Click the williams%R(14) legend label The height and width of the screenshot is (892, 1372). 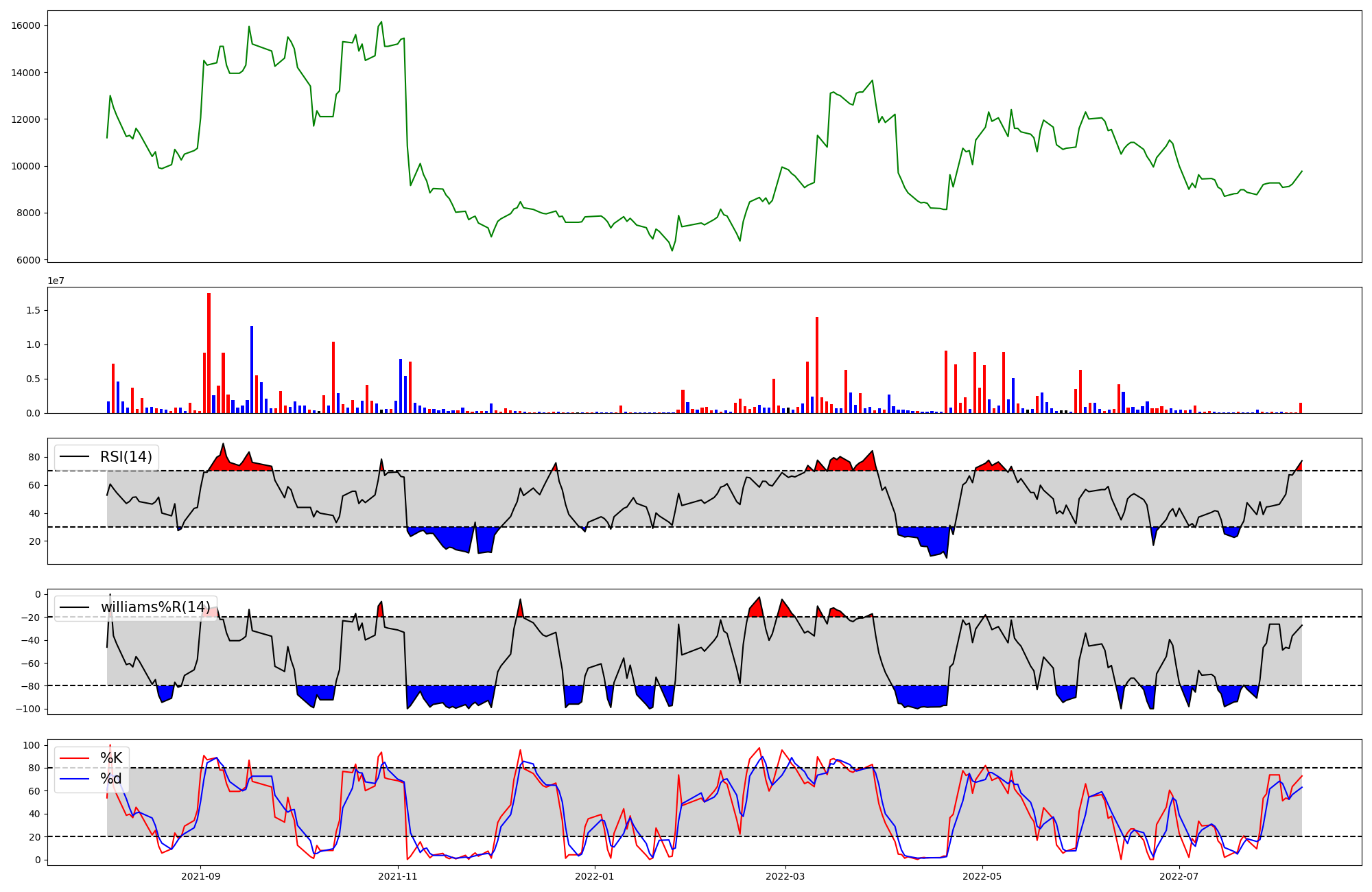(156, 607)
